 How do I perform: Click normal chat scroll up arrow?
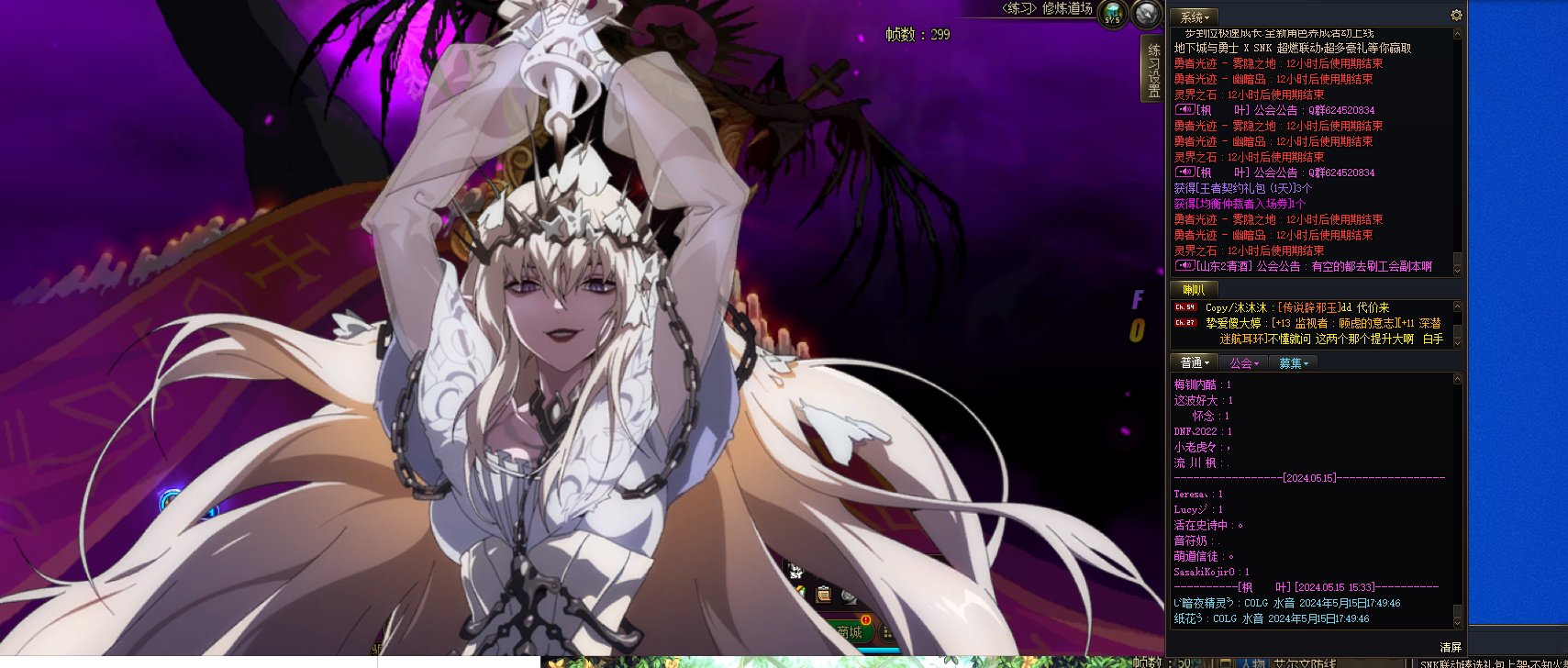click(x=1458, y=379)
